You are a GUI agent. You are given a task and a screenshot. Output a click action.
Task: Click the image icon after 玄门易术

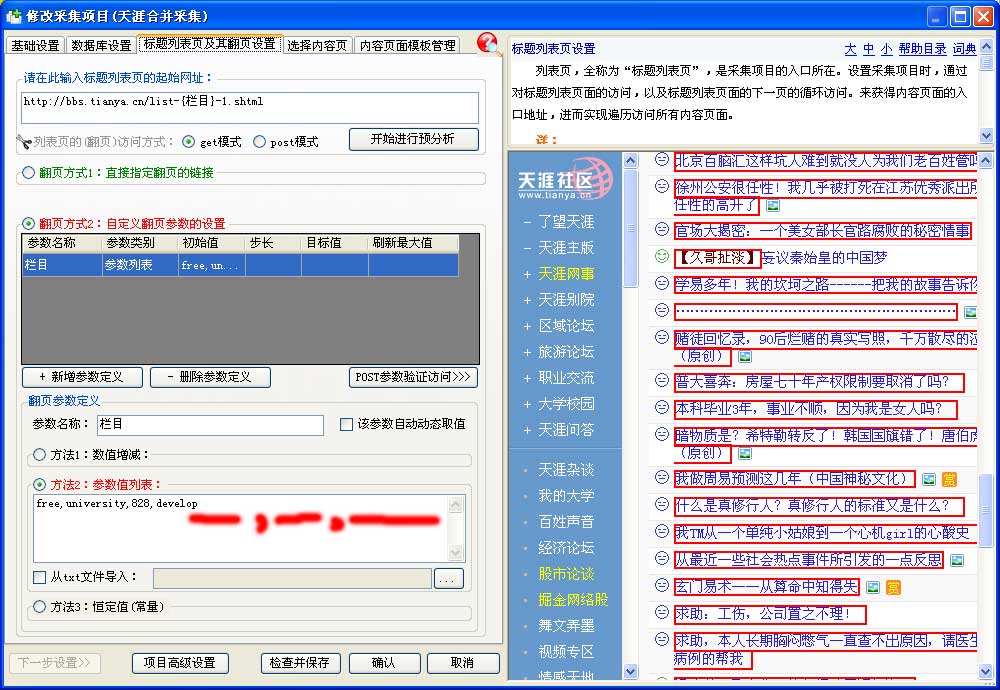(x=873, y=587)
